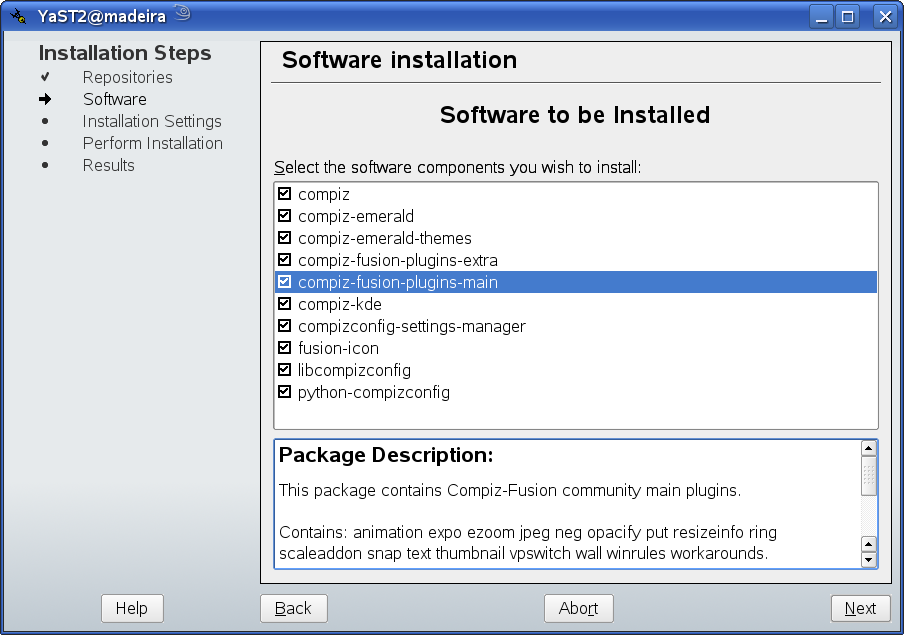This screenshot has width=904, height=635.
Task: Toggle the compiz-kde checkbox
Action: 284,303
